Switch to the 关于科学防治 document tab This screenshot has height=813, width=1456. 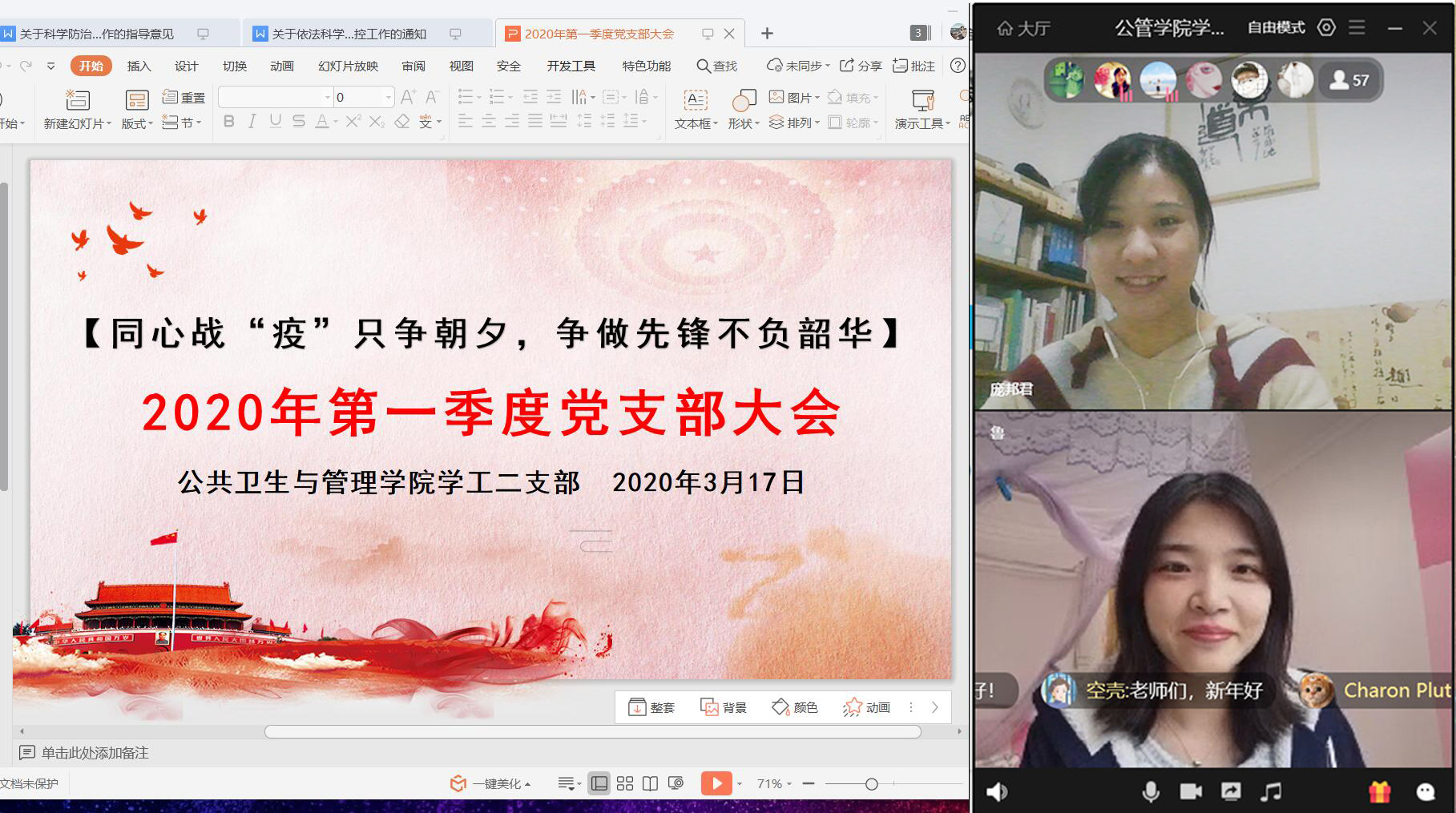coord(96,34)
